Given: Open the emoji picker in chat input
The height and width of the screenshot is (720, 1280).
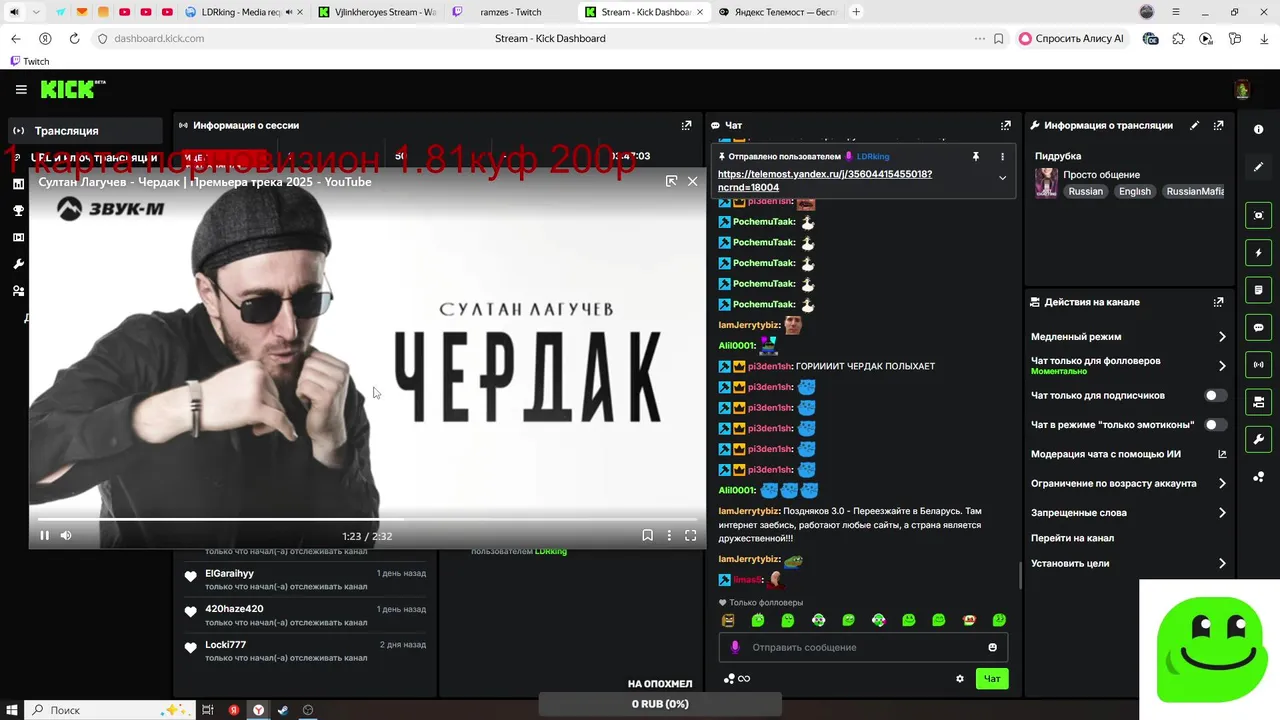Looking at the screenshot, I should coord(992,647).
